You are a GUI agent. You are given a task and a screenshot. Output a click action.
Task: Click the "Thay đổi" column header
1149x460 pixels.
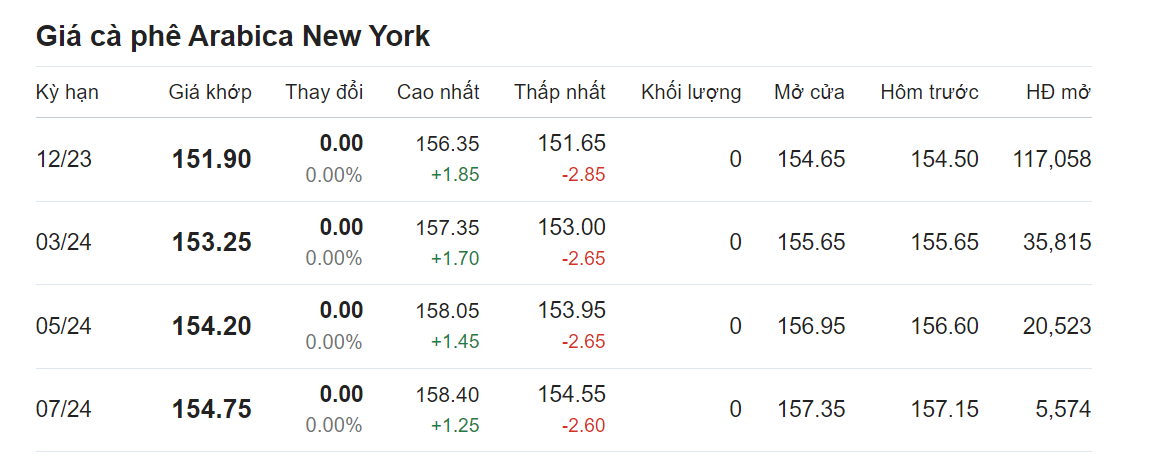click(x=324, y=93)
